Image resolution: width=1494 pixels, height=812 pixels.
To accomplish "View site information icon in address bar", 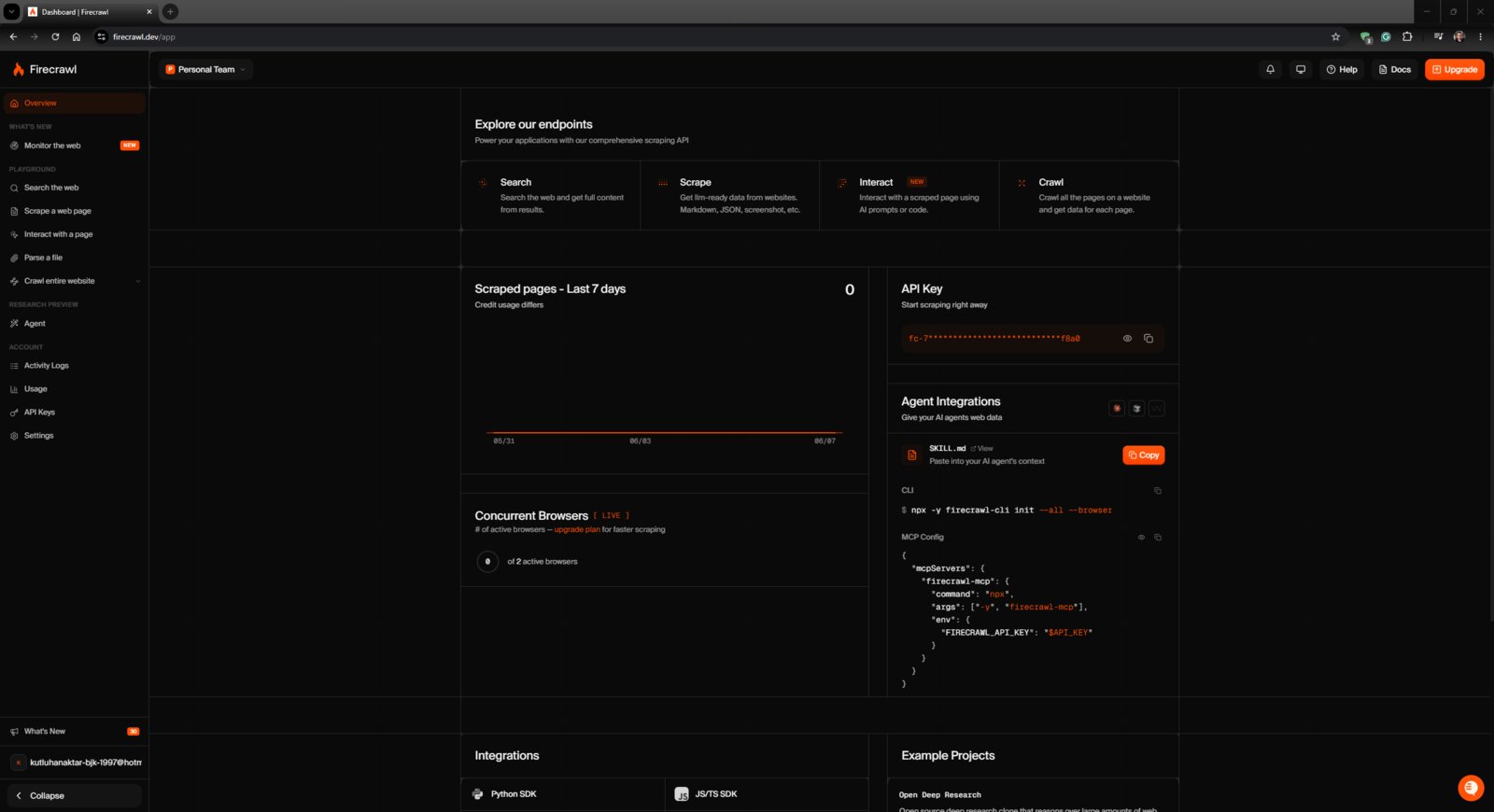I will (101, 37).
